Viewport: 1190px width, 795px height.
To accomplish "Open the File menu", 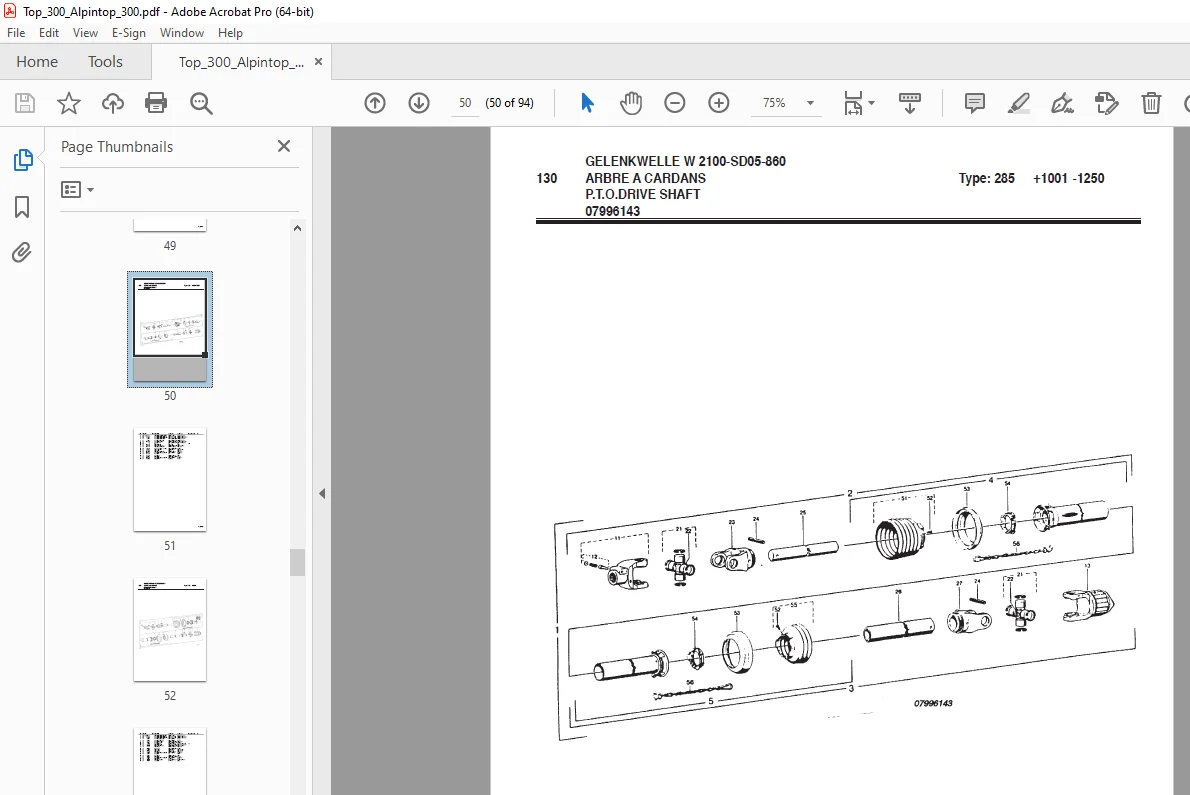I will coord(16,33).
